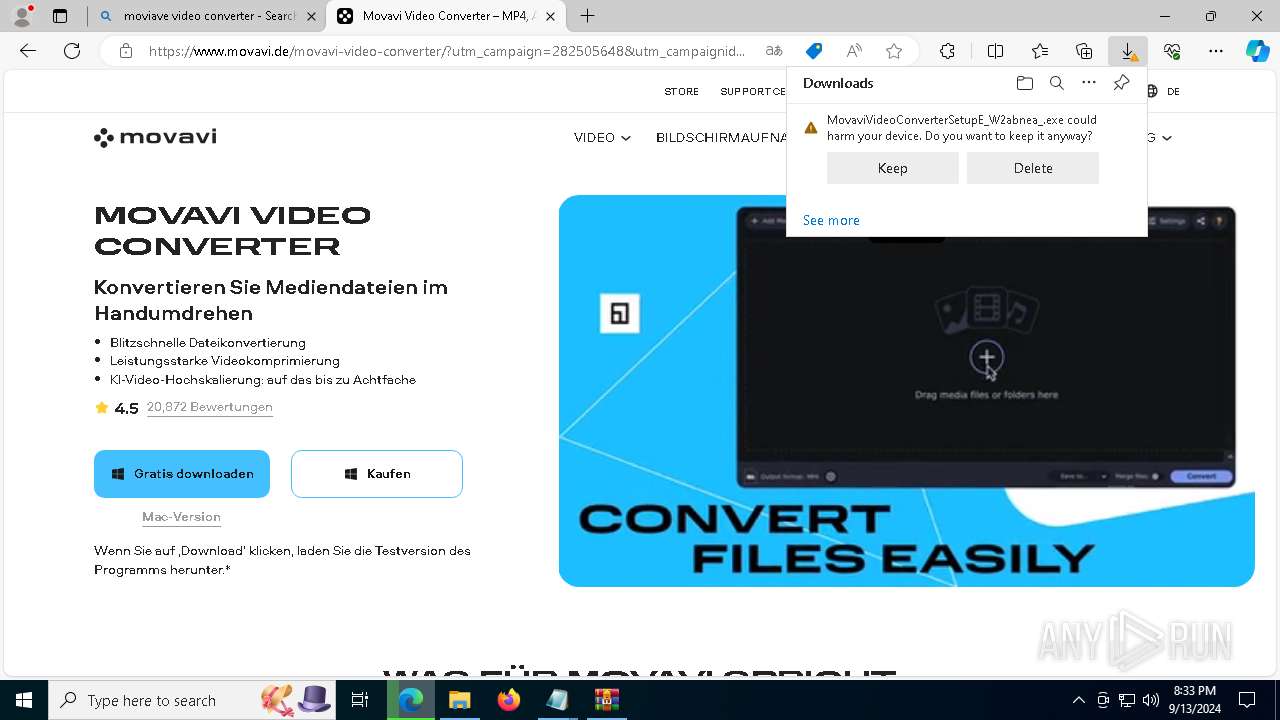Screen dimensions: 1280x720
Task: Delete the downloaded exe file
Action: (1033, 168)
